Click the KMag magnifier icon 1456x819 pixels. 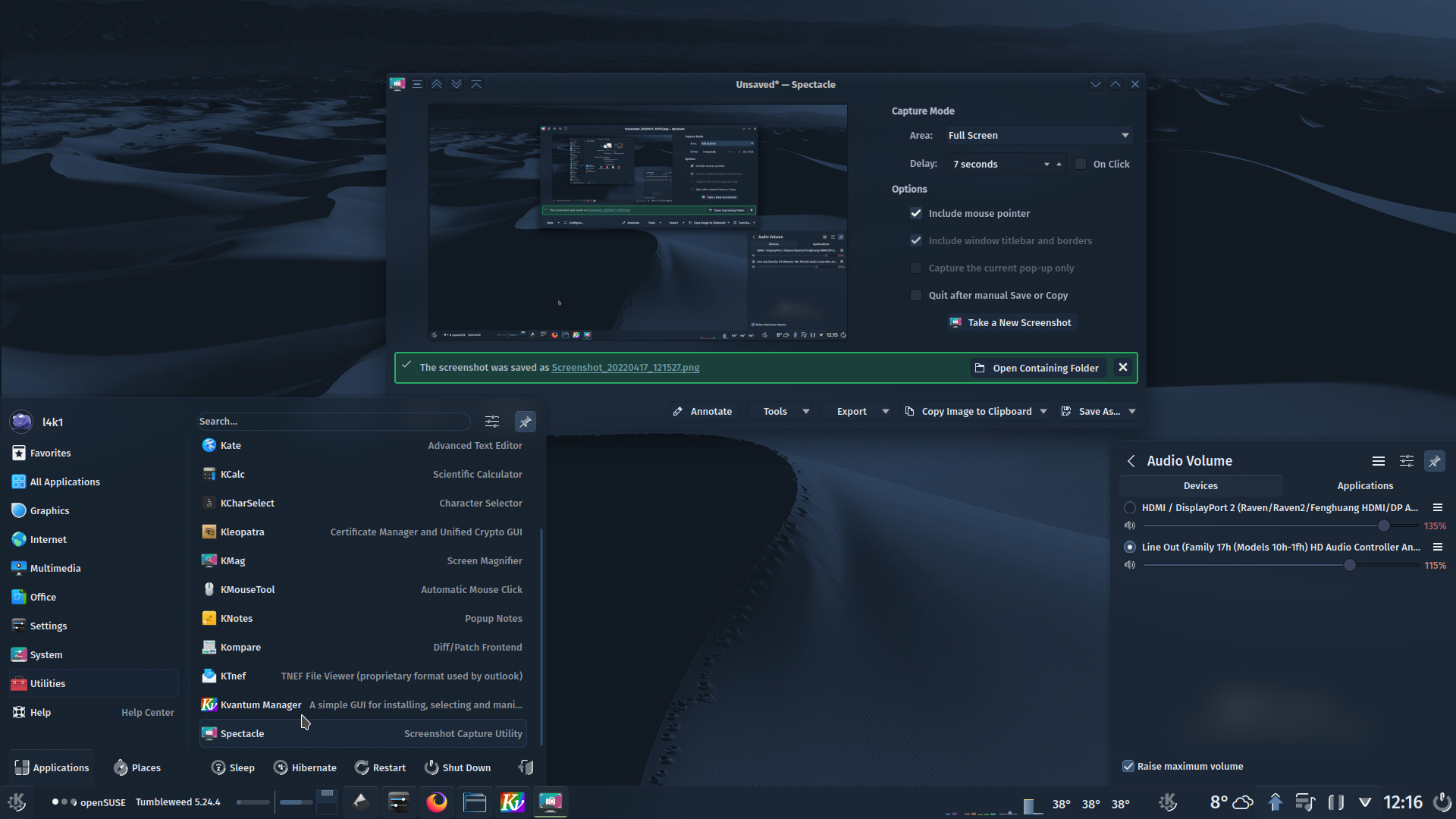coord(209,560)
